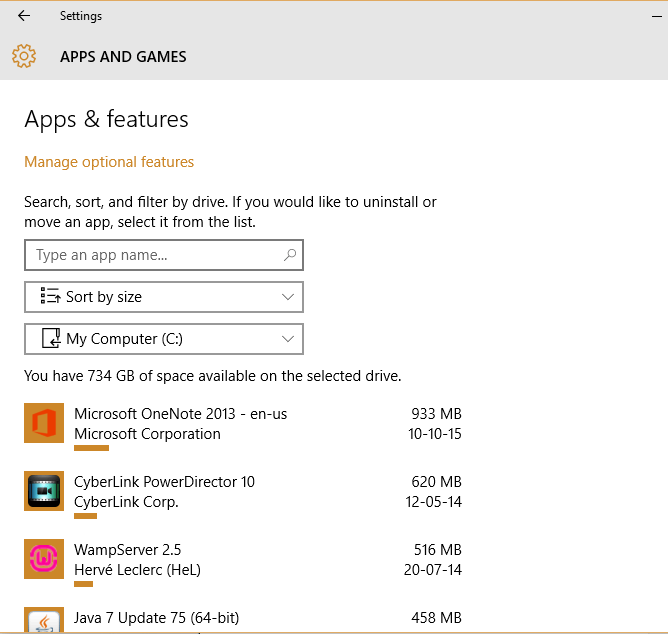
Task: Click the 458 MB size value
Action: (x=436, y=618)
